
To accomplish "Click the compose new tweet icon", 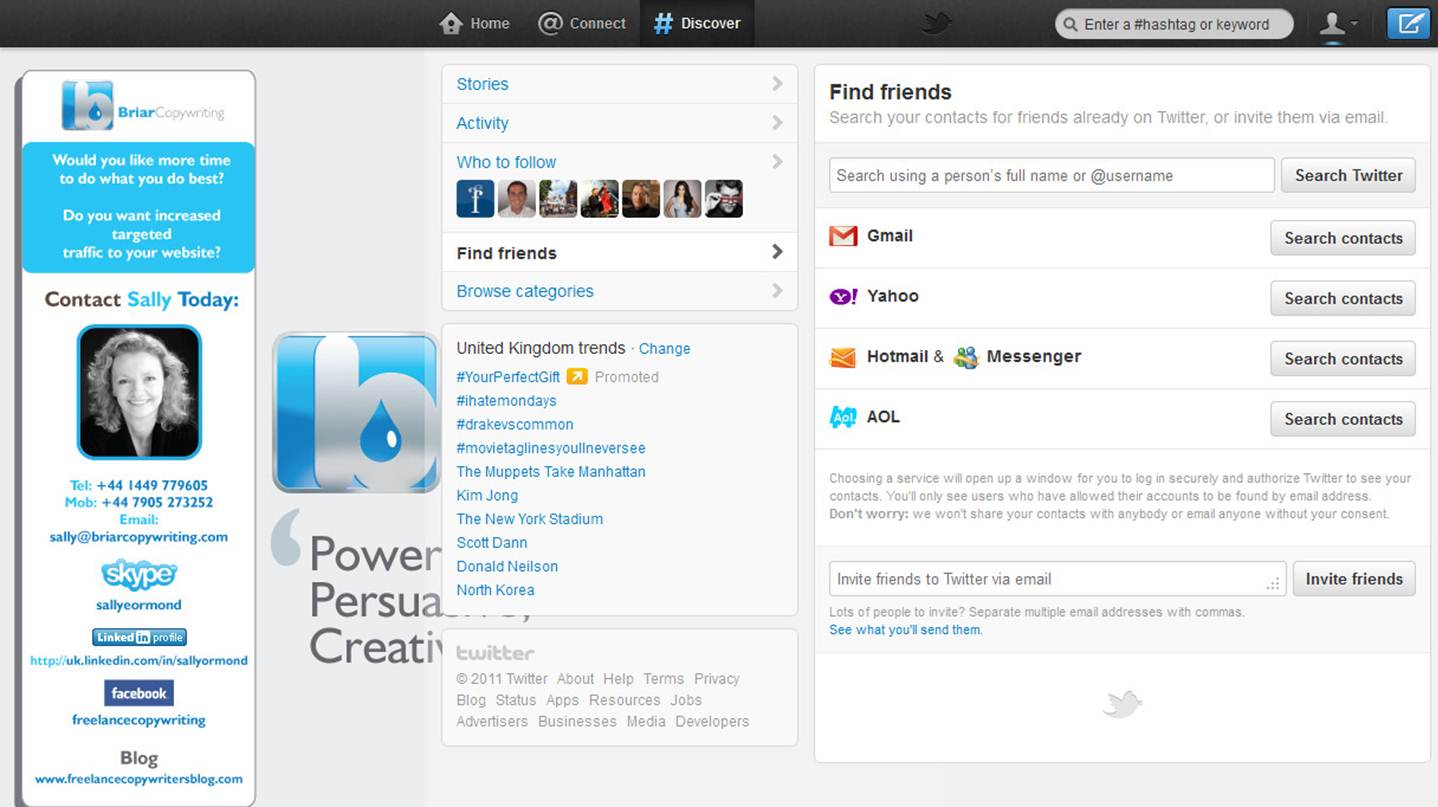I will click(1408, 24).
